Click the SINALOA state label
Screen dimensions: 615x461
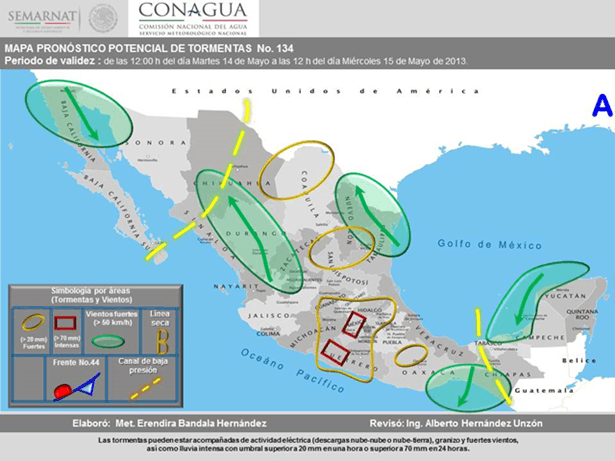(x=210, y=235)
